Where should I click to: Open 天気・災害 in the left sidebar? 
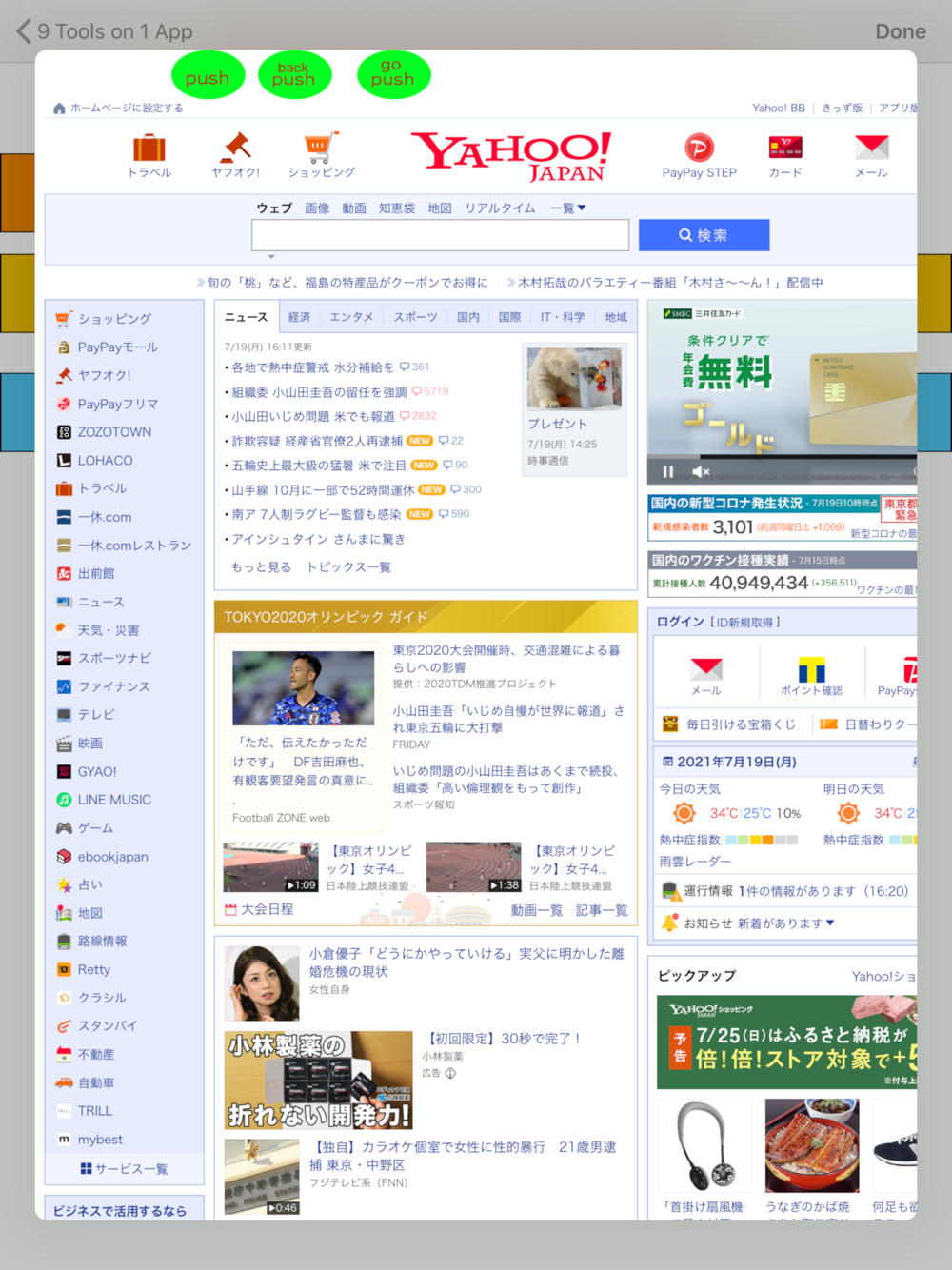pyautogui.click(x=108, y=630)
